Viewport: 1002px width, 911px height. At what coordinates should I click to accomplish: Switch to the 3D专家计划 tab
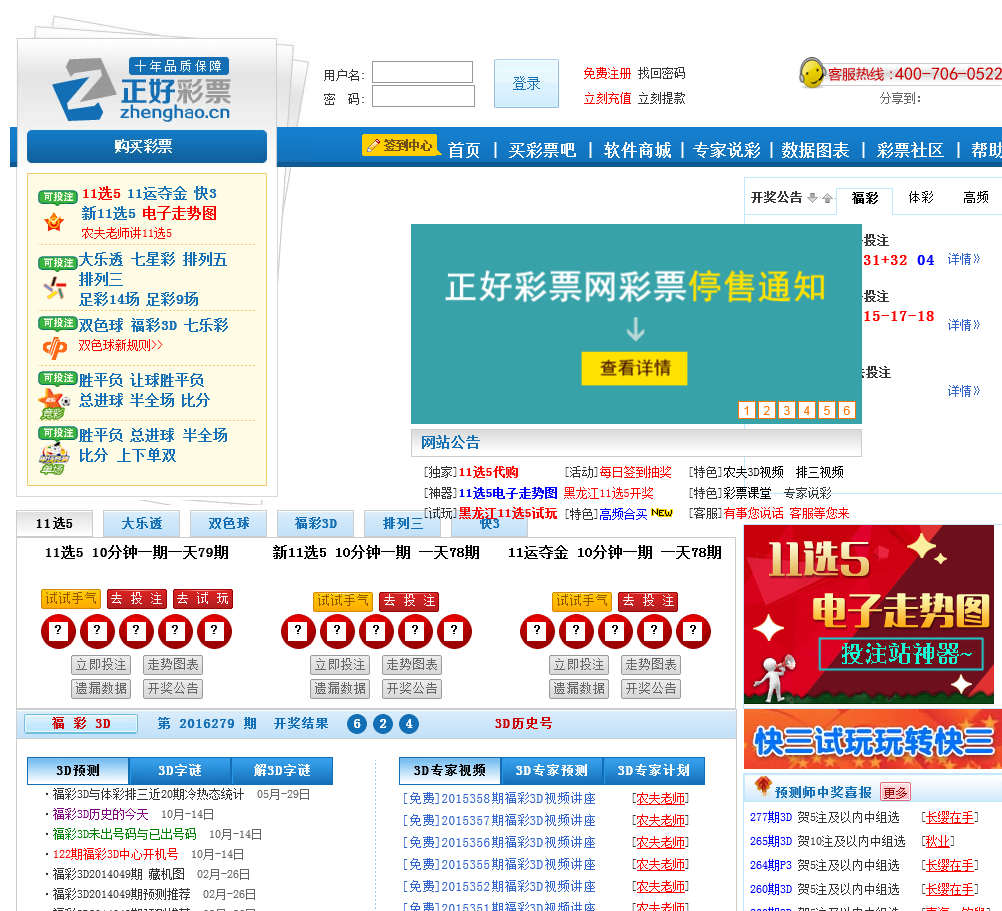[x=654, y=770]
